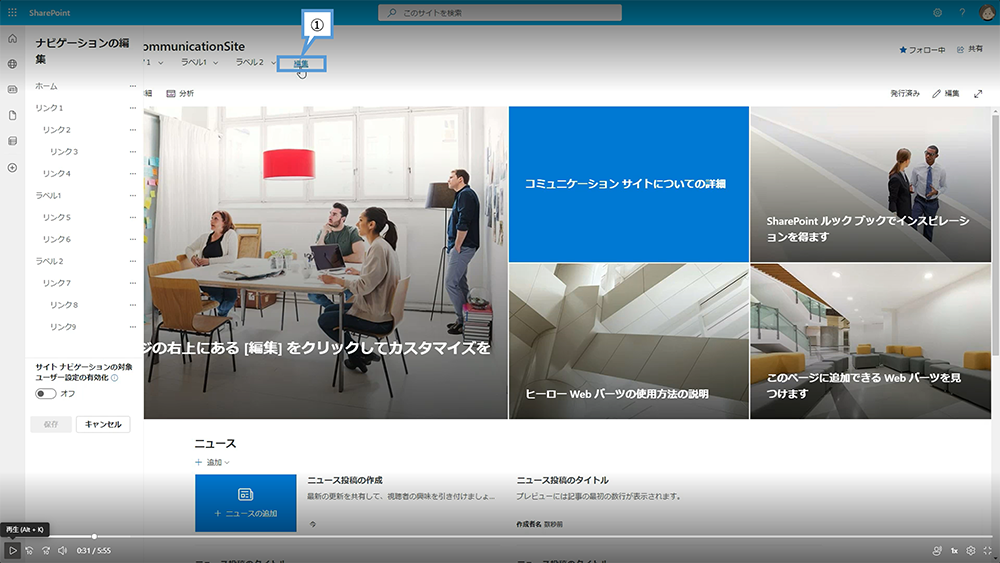
Task: Expand page to full width view
Action: [x=978, y=94]
